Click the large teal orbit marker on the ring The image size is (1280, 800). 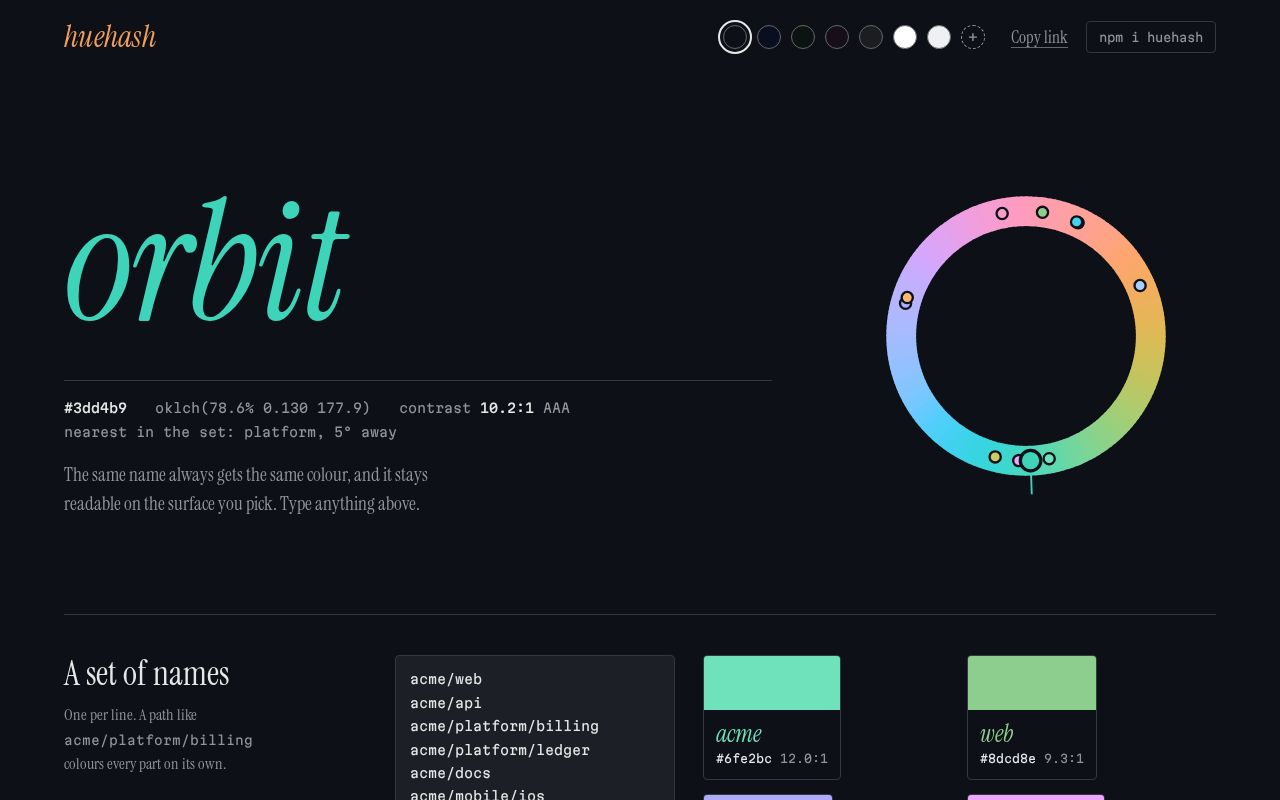tap(1031, 461)
